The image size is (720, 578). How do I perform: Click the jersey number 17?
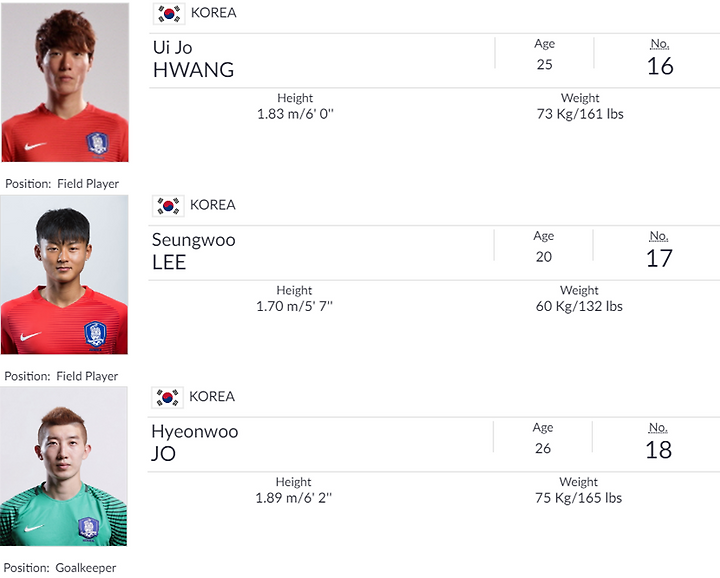(659, 258)
